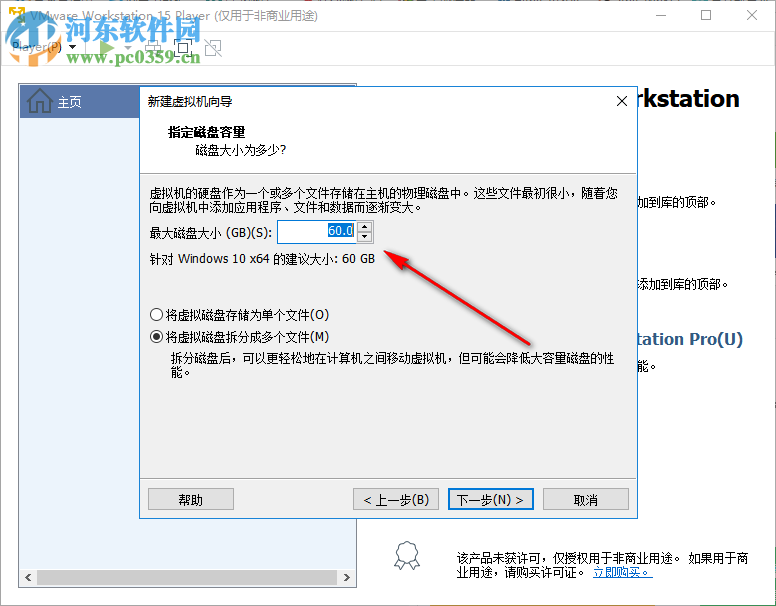Viewport: 776px width, 606px height.
Task: Go back with < 上一步(B) button
Action: click(396, 500)
